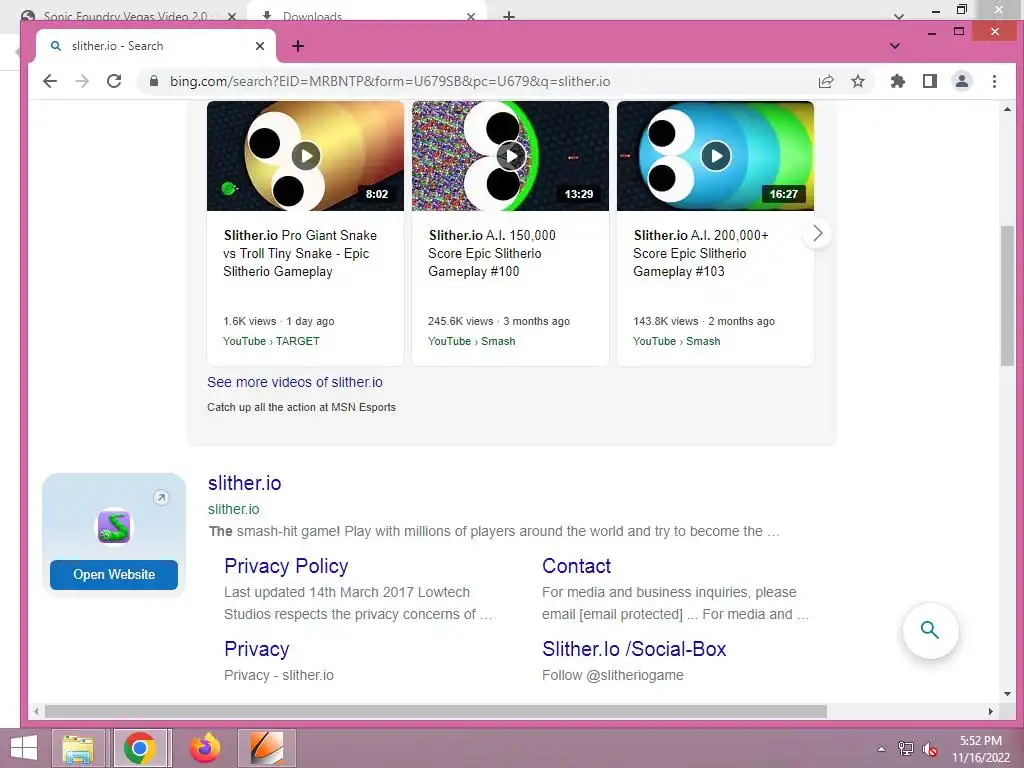Image resolution: width=1024 pixels, height=768 pixels.
Task: Click YouTube › Smash under Gameplay #103
Action: 677,341
